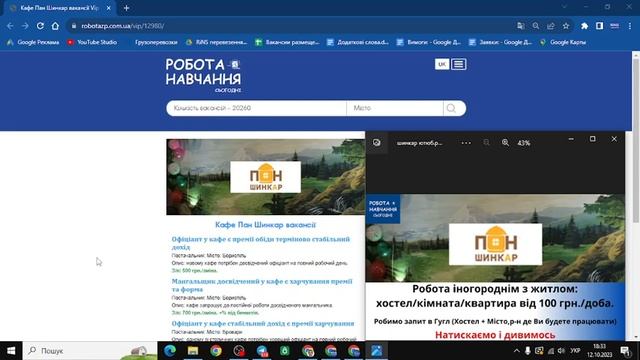Viewport: 640px width, 360px height.
Task: Switch language with the UK button
Action: 442,64
